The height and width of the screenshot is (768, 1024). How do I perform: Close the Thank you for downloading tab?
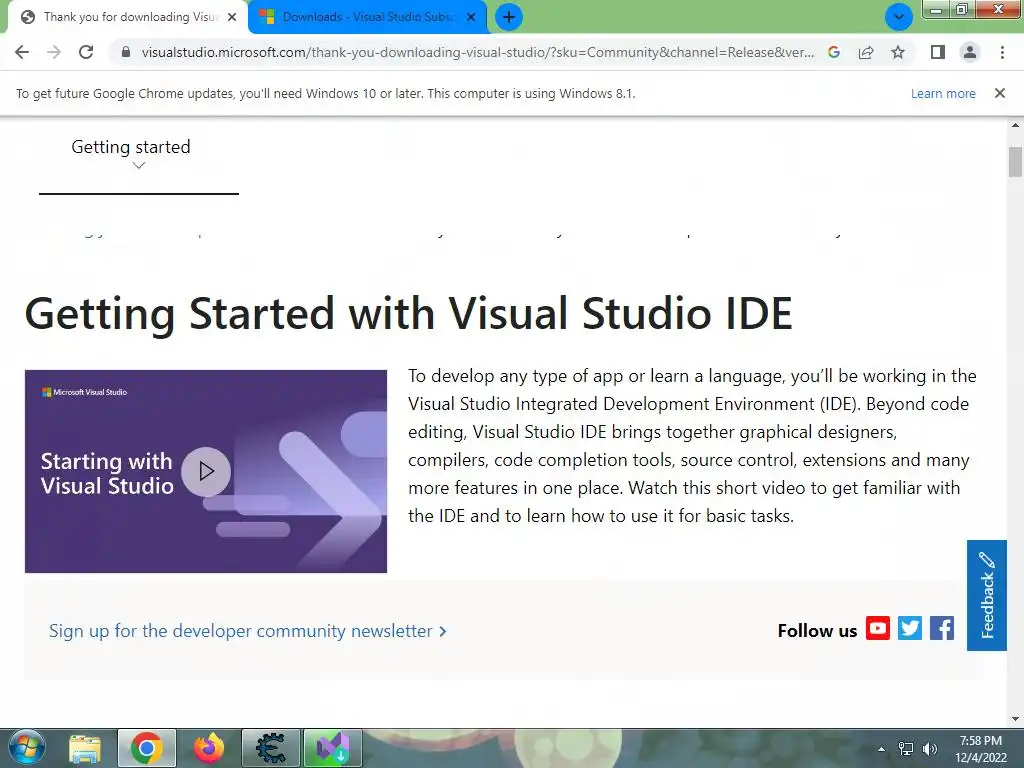pyautogui.click(x=232, y=18)
